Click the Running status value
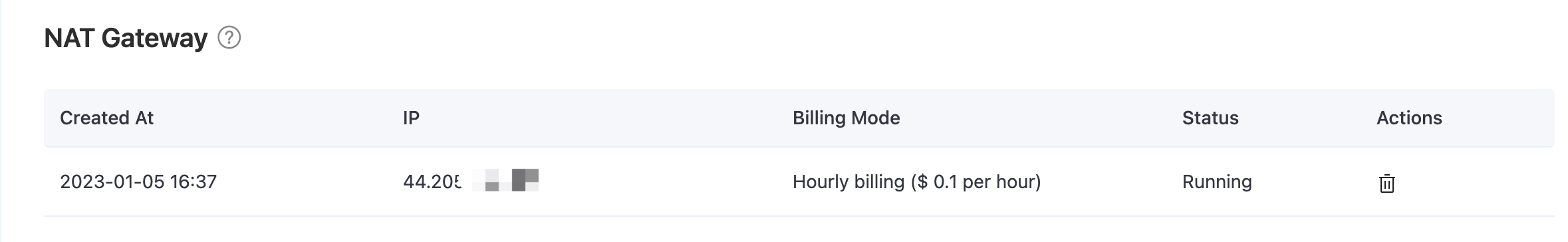The width and height of the screenshot is (1568, 242). (1217, 181)
